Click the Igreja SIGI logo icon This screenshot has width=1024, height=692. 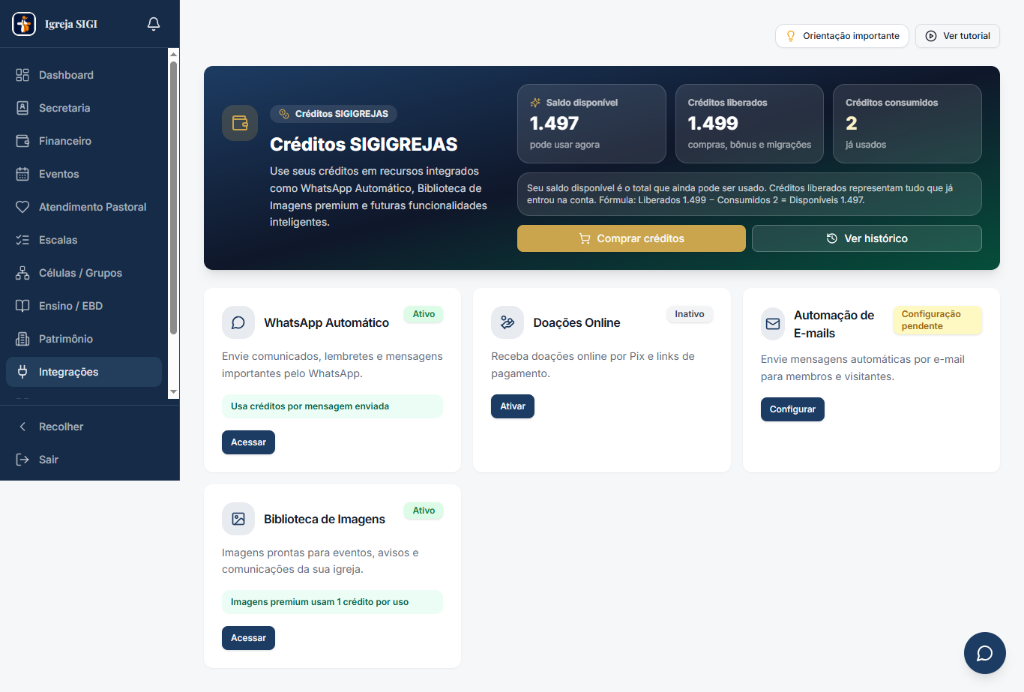click(x=24, y=24)
